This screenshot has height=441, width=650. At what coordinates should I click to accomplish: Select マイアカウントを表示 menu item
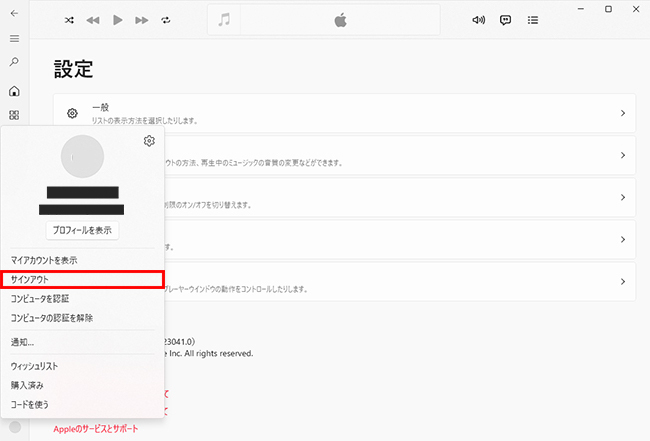click(82, 260)
